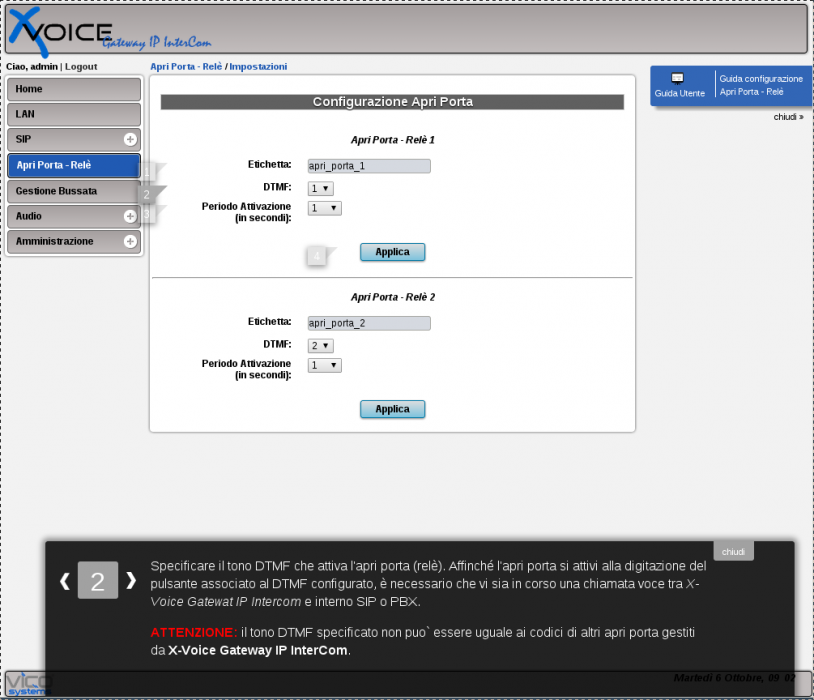Expand the SIP menu plus icon

[x=130, y=139]
